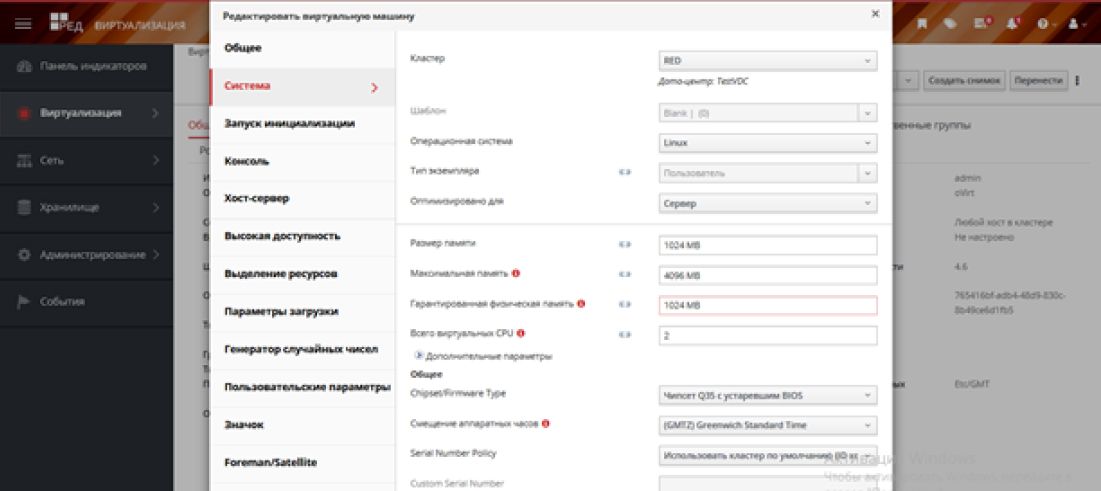The width and height of the screenshot is (1101, 491).
Task: Open the Консоль settings tab
Action: tap(247, 161)
